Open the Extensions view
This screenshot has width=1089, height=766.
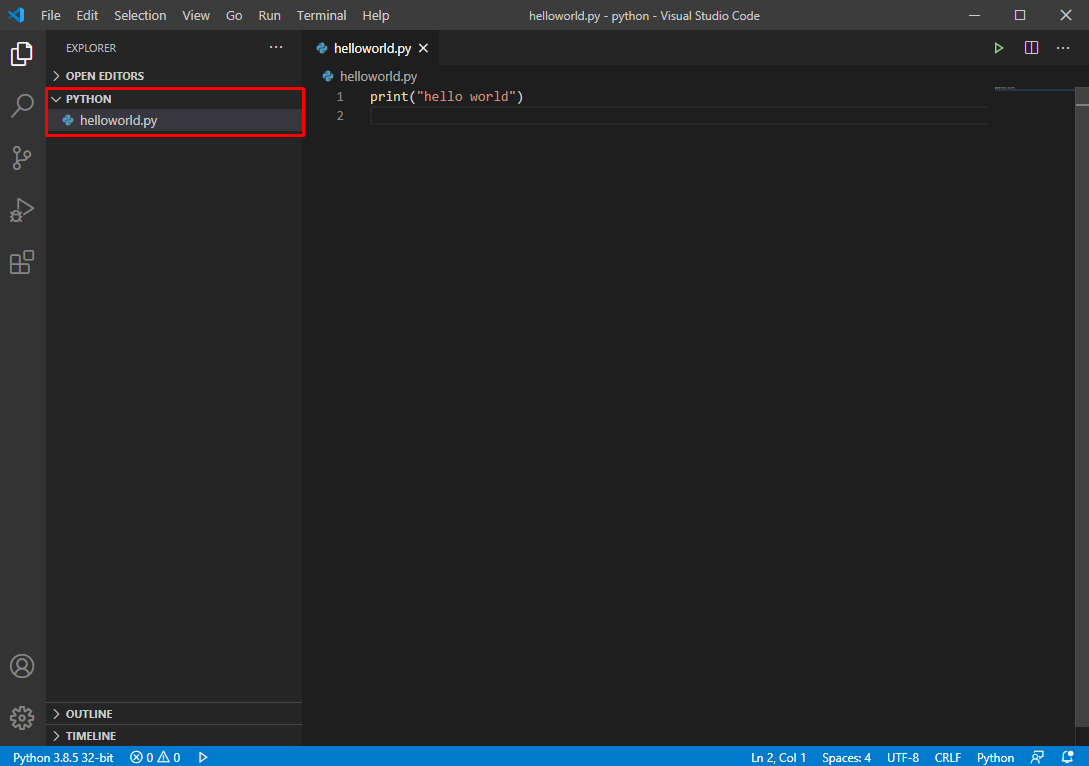[x=22, y=262]
